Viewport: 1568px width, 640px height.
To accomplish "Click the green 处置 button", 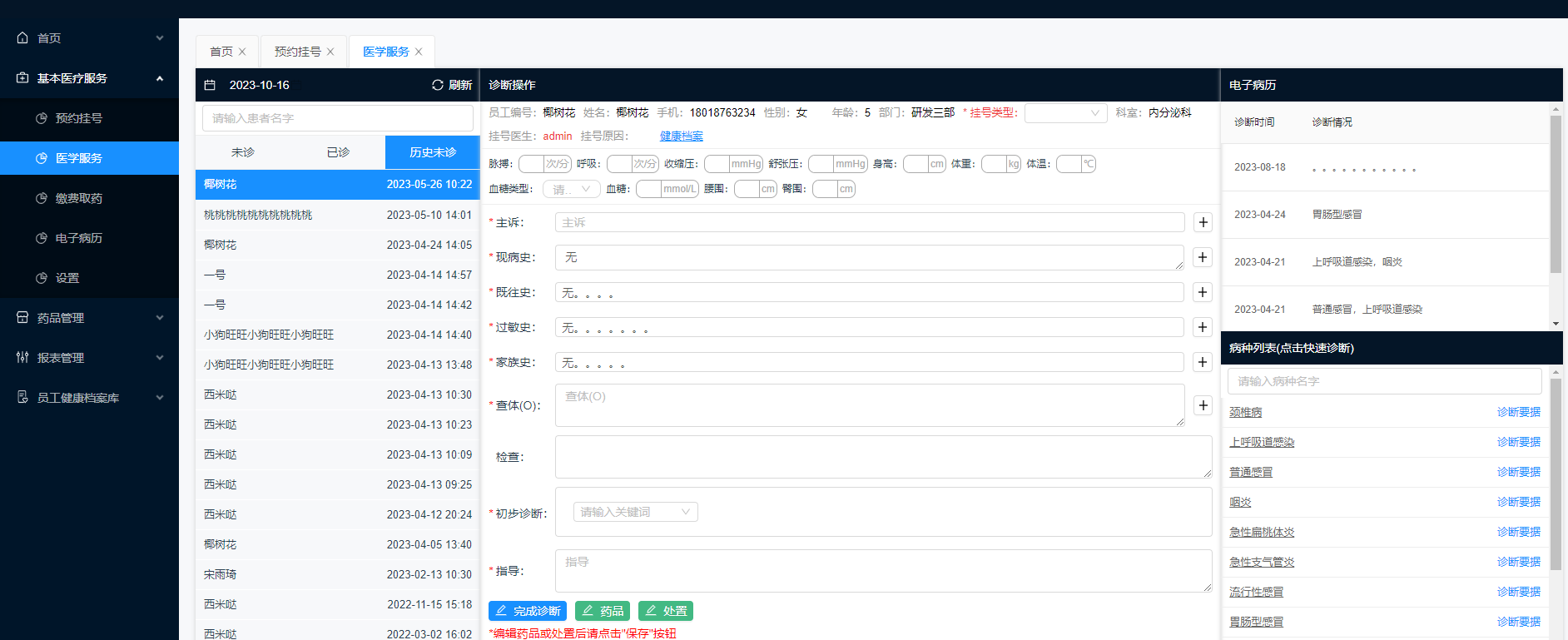I will 666,611.
